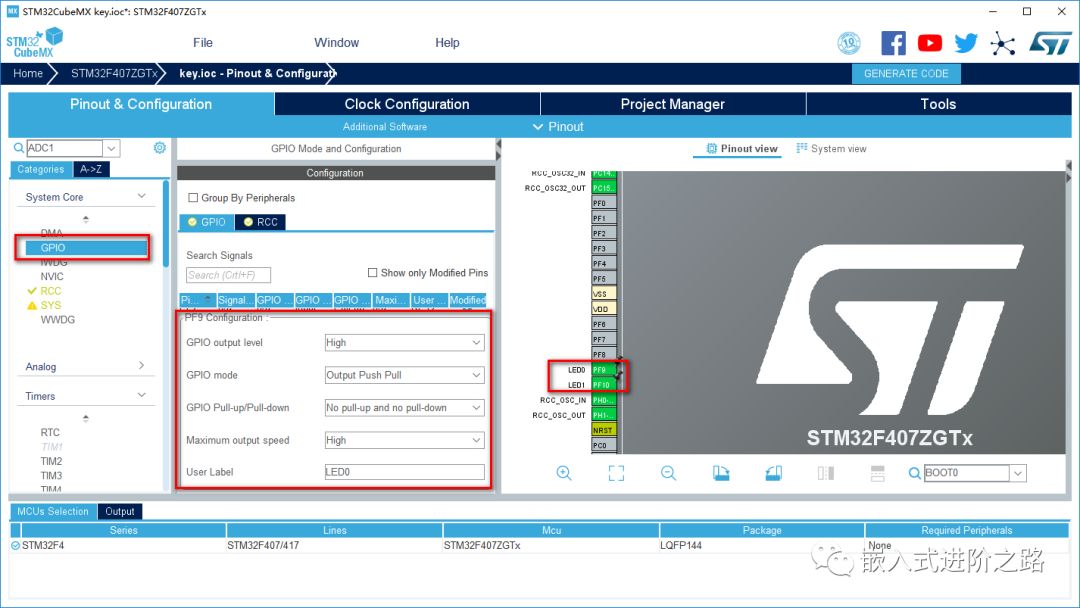Click the pin search magnifier icon
1080x608 pixels.
914,473
